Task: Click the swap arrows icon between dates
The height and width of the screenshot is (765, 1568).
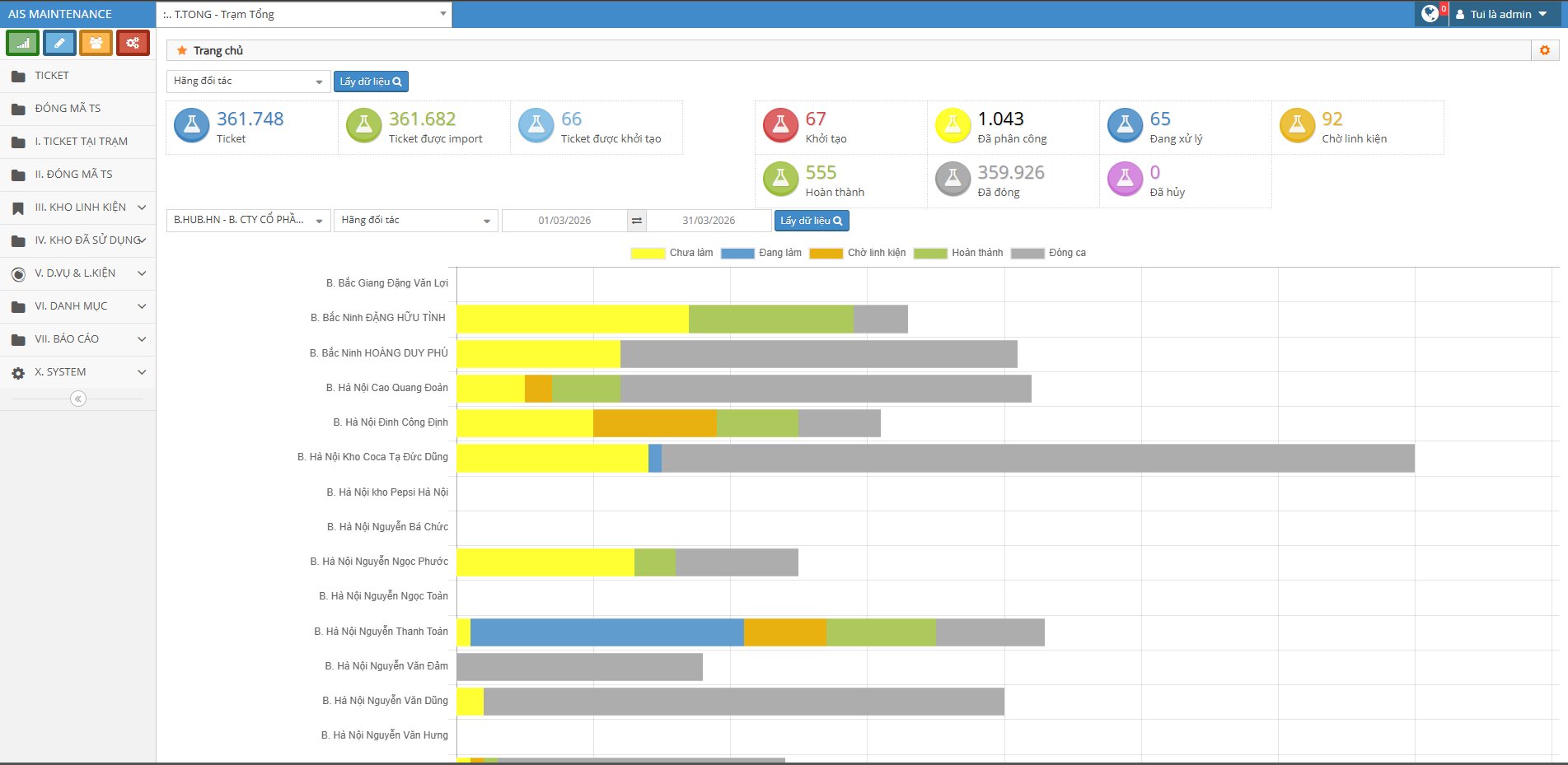Action: point(636,221)
